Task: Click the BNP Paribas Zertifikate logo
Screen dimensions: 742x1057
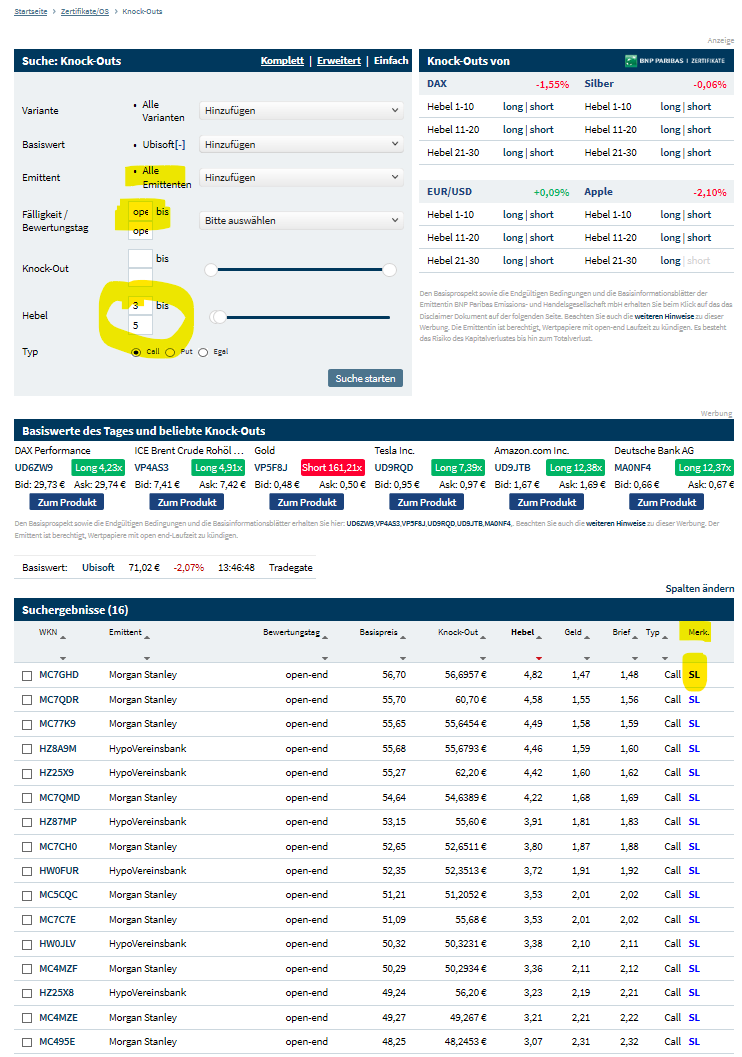Action: click(675, 61)
